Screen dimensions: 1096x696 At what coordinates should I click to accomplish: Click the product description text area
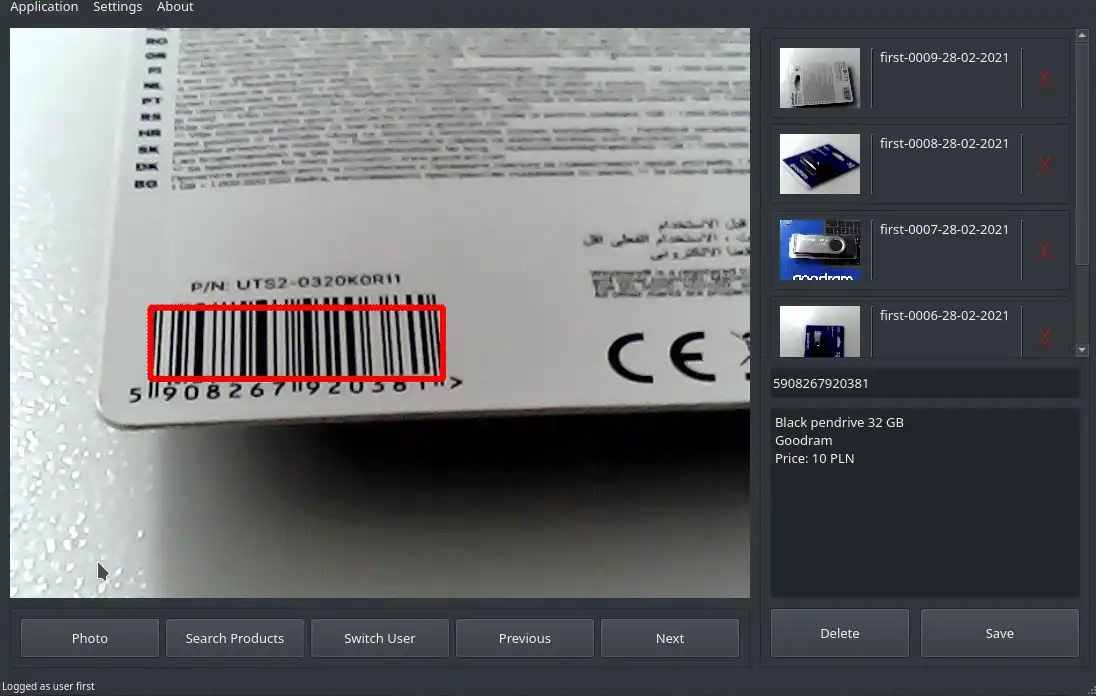(x=925, y=503)
